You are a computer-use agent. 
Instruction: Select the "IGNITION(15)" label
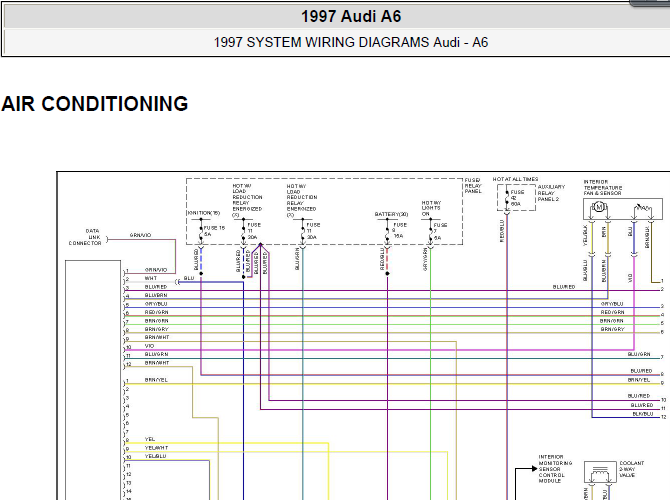[x=203, y=213]
